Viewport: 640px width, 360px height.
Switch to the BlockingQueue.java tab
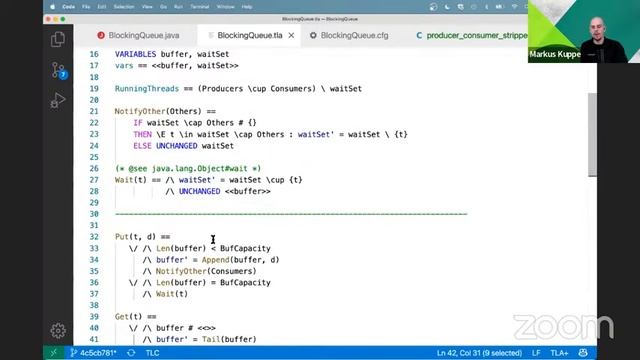[138, 36]
